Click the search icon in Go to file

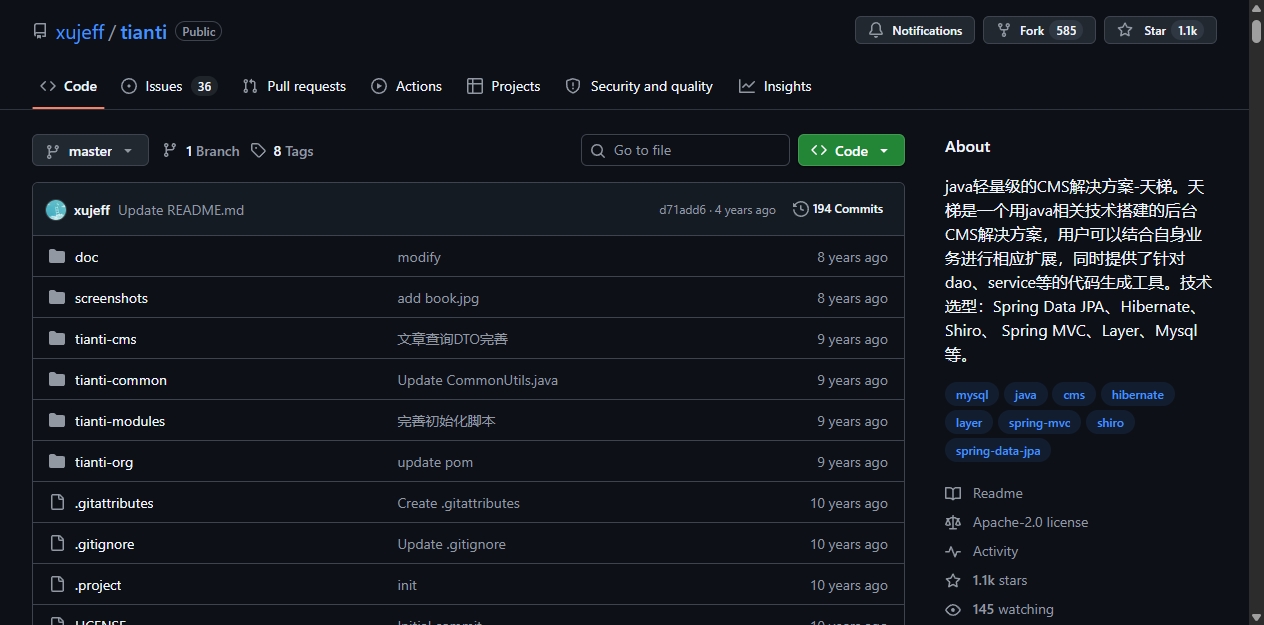click(x=598, y=151)
